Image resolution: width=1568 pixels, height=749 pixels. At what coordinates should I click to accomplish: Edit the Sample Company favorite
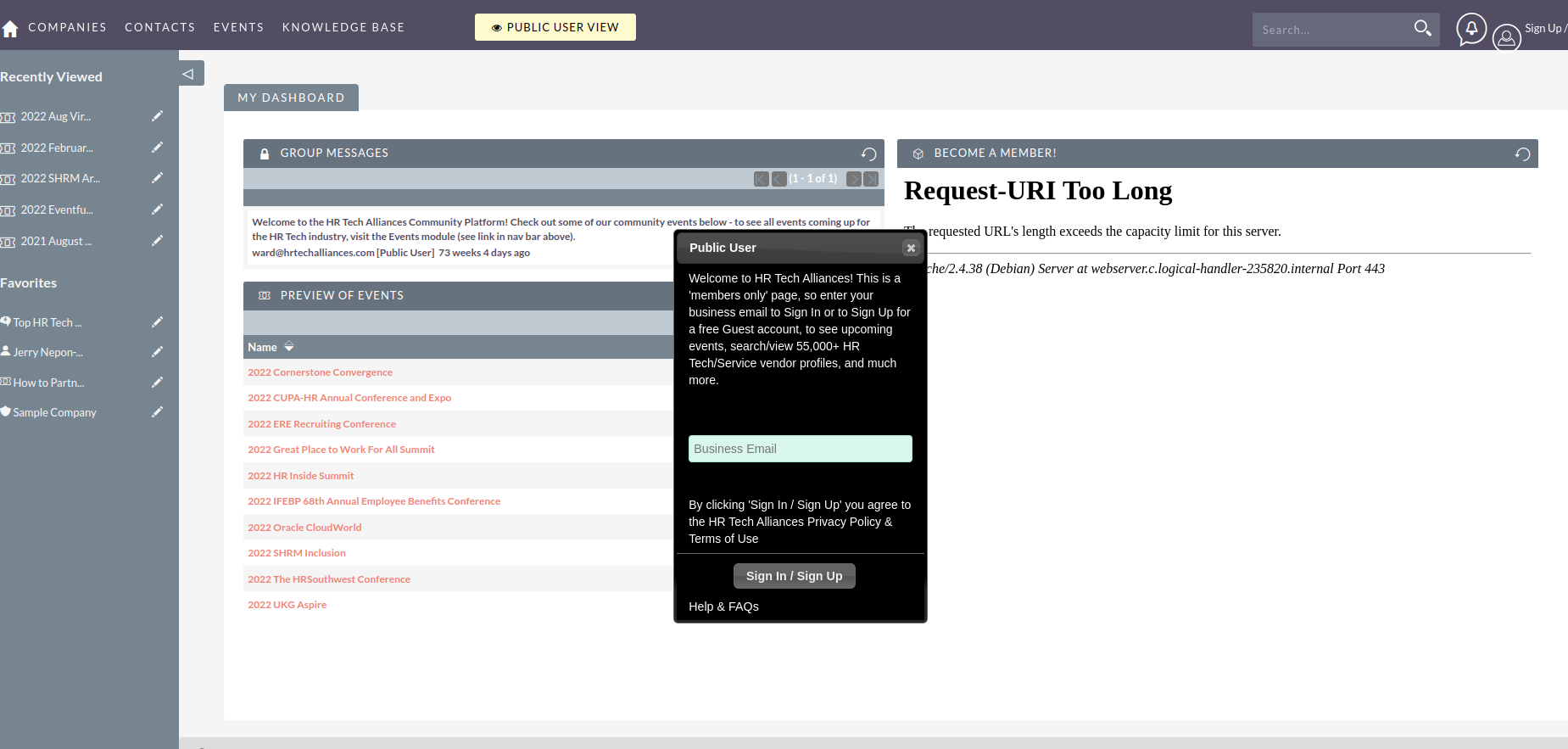(157, 412)
